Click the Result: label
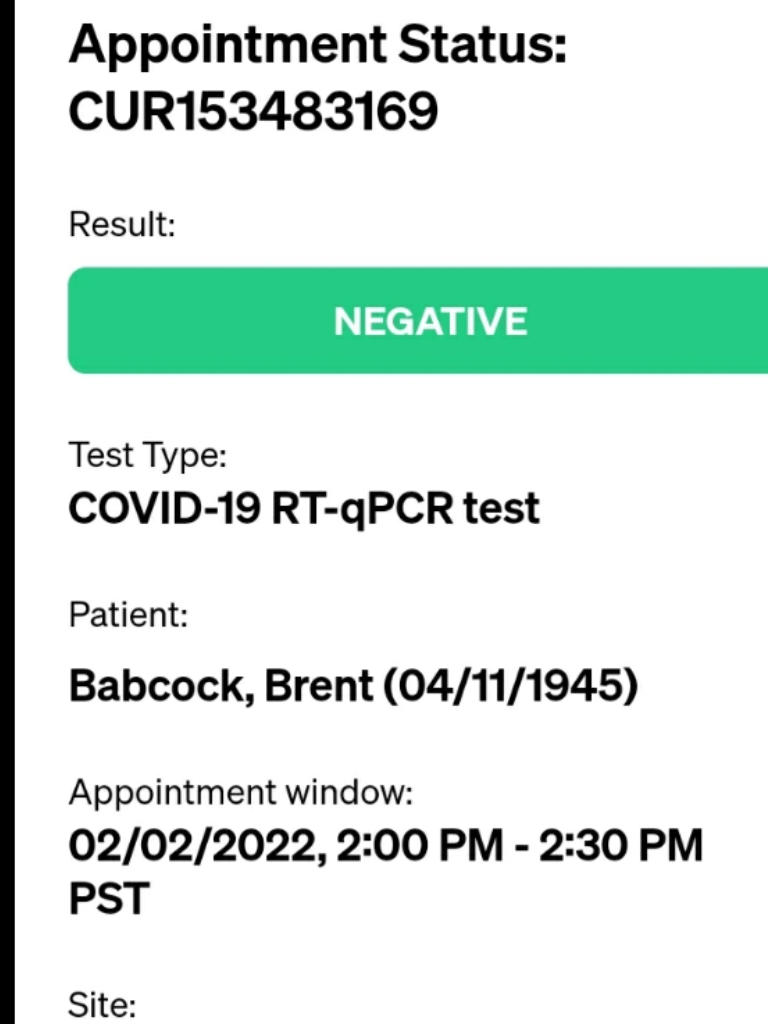 point(122,226)
